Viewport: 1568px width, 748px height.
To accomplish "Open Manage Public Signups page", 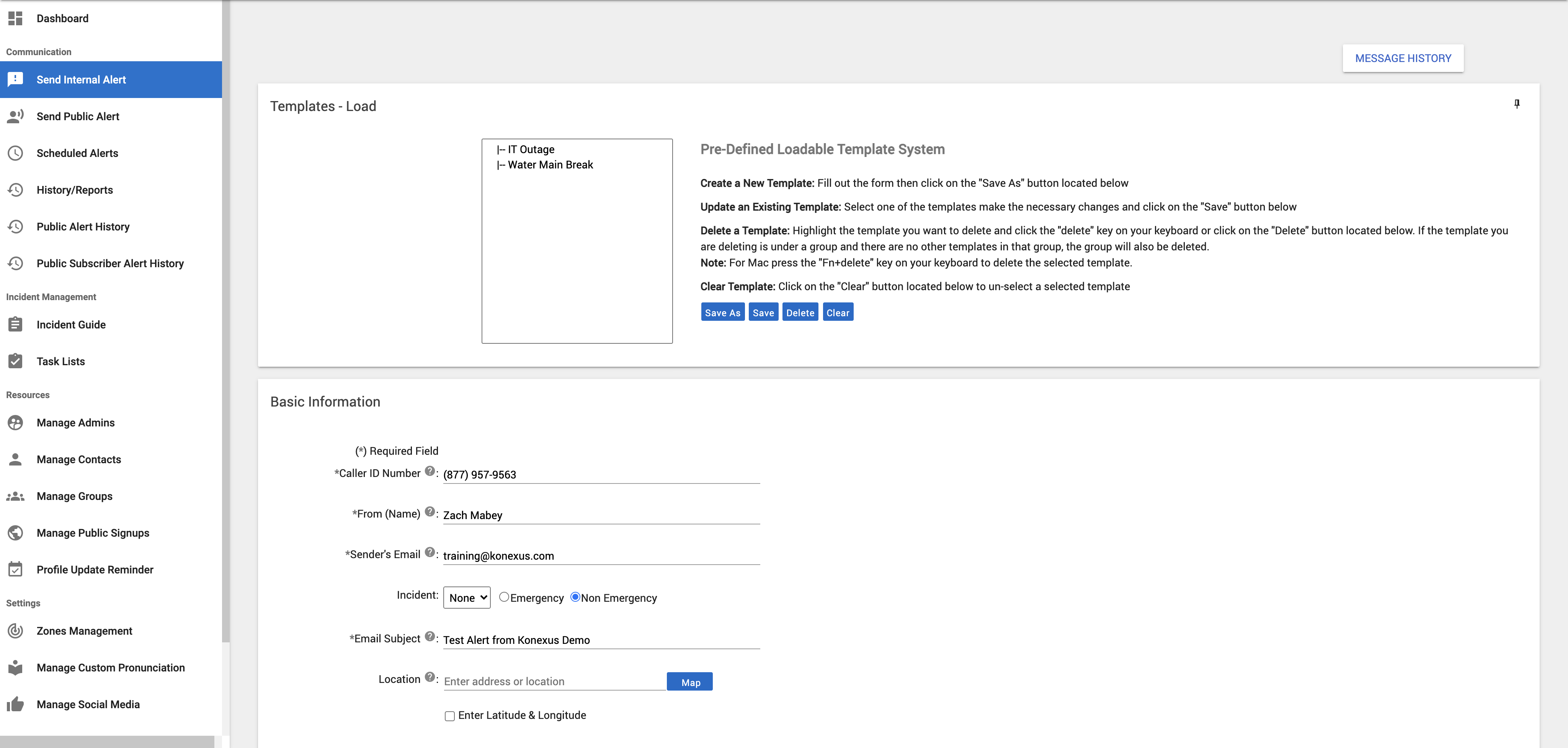I will click(x=111, y=532).
